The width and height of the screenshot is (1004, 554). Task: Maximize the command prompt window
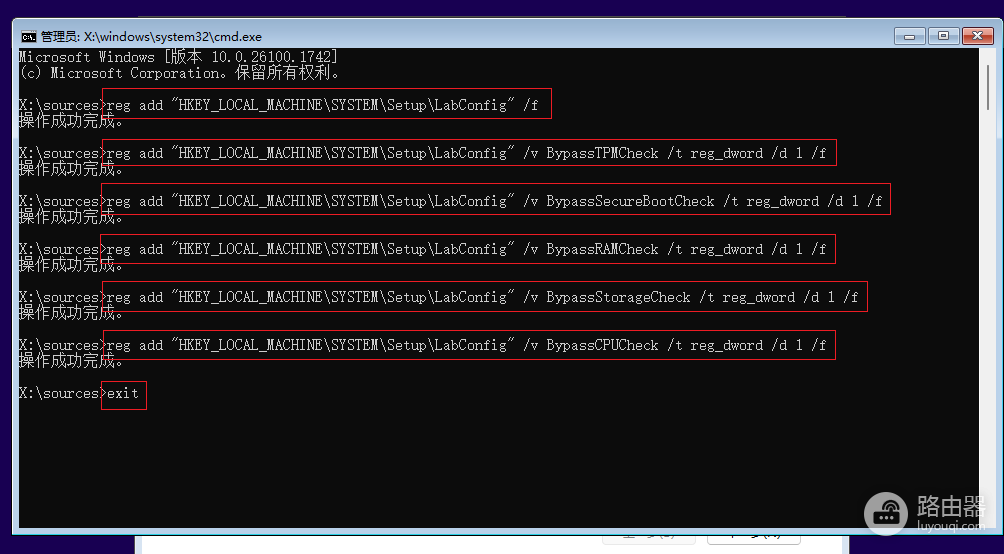click(943, 36)
